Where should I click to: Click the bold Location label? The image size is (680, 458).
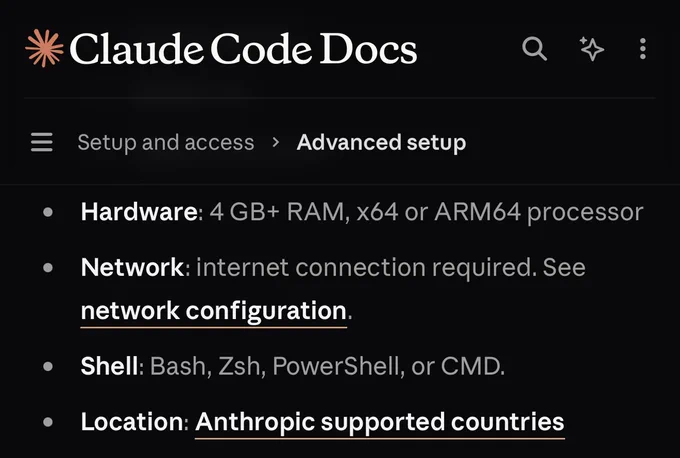coord(132,422)
